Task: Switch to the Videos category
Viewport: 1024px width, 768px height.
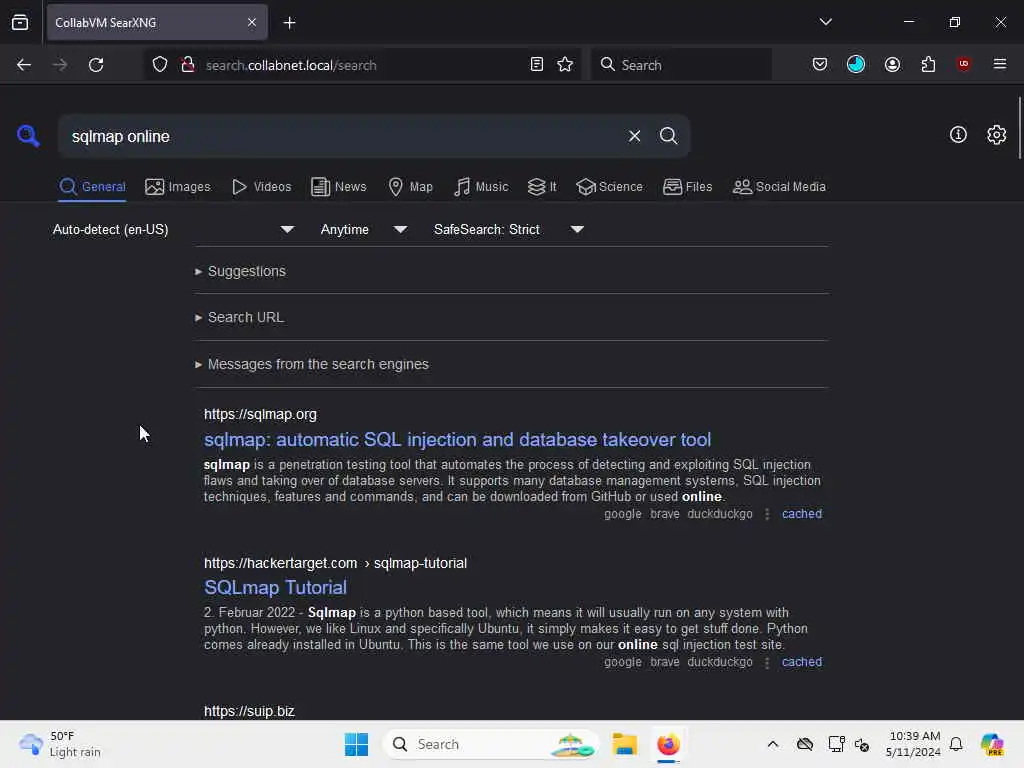Action: (x=261, y=187)
